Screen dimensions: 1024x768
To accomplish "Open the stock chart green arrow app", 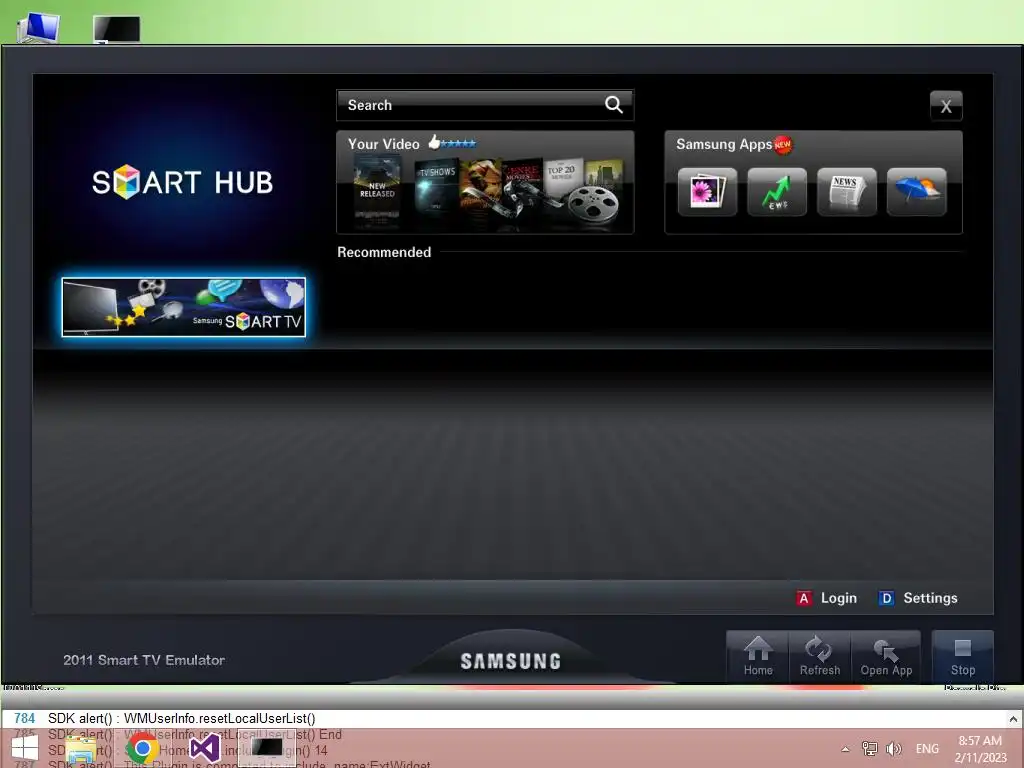I will [x=777, y=191].
